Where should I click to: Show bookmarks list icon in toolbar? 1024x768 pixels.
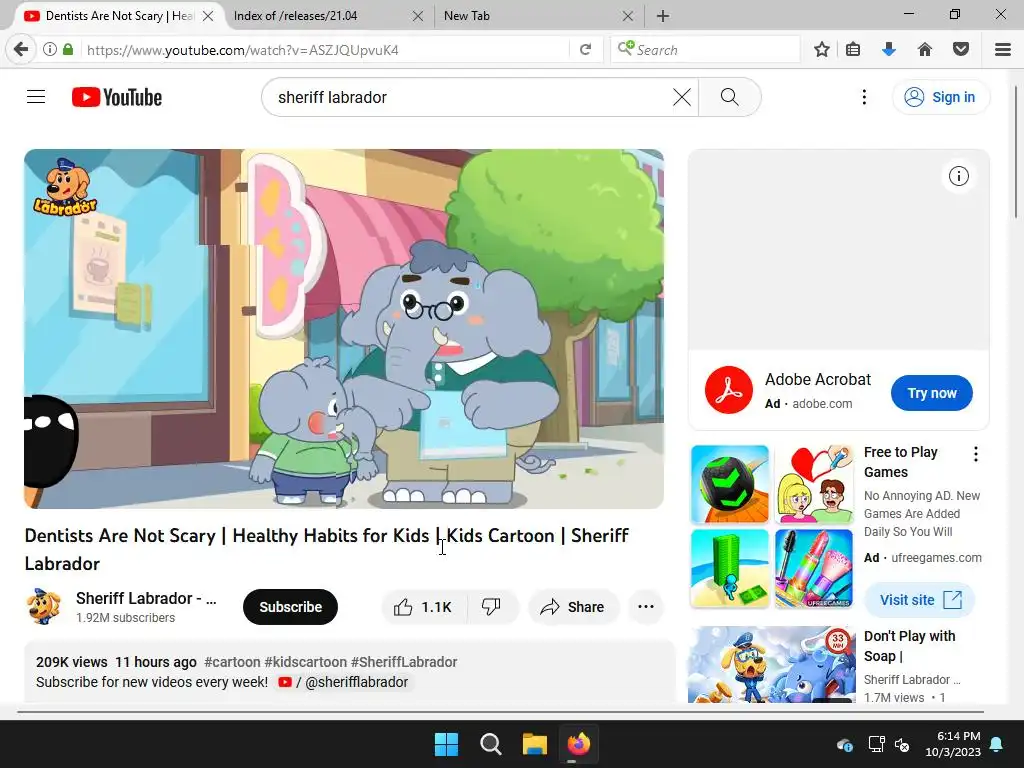click(x=853, y=50)
